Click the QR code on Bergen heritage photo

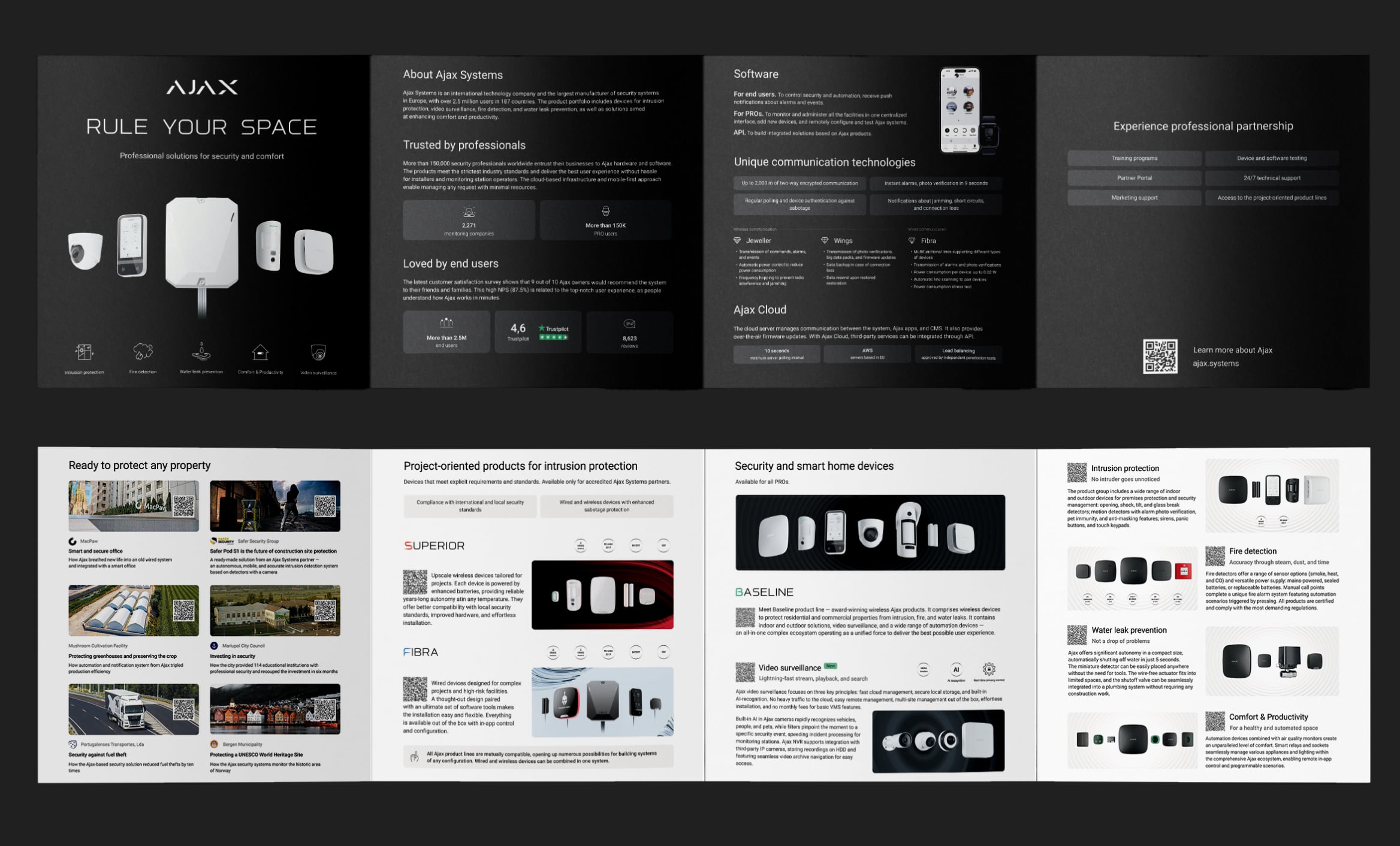tap(325, 709)
